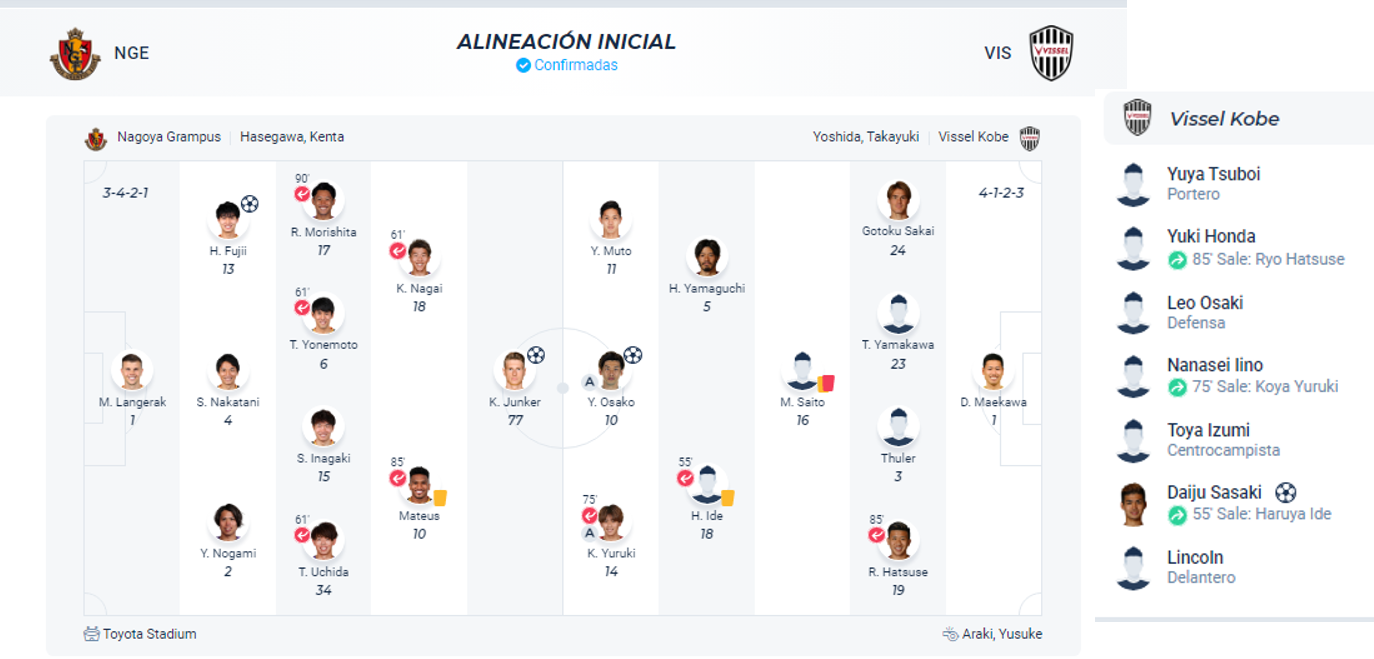Click the Nagoya Grampus crest in header
Screen dimensions: 1374x659
click(x=75, y=54)
